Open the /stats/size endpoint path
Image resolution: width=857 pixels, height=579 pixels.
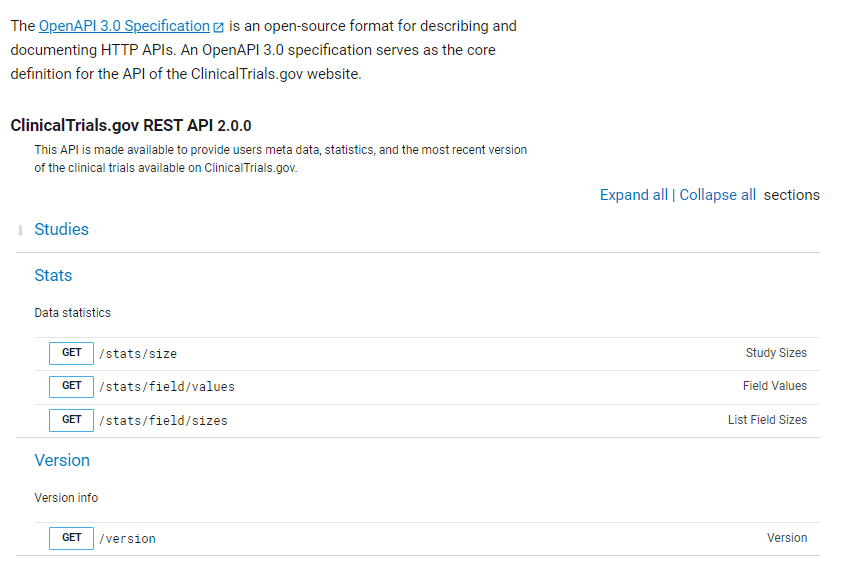tap(138, 354)
